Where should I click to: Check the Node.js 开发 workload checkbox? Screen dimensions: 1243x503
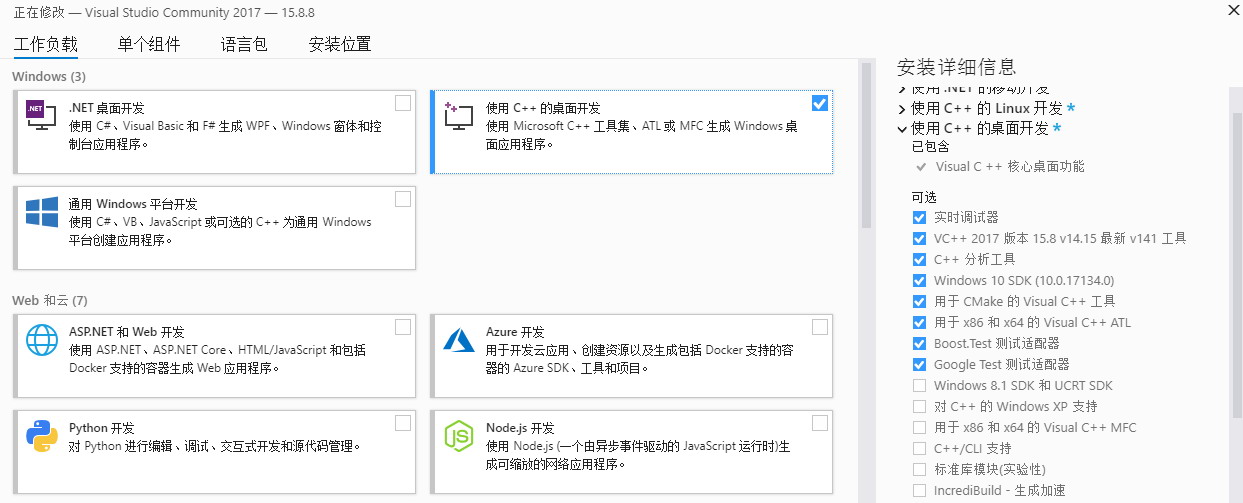coord(820,423)
